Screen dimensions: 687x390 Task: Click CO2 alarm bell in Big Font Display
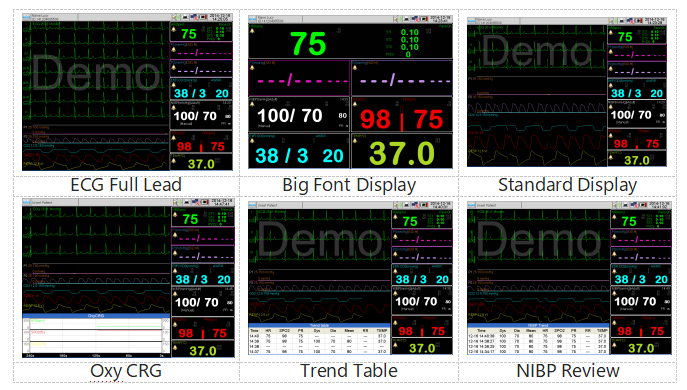pyautogui.click(x=252, y=140)
